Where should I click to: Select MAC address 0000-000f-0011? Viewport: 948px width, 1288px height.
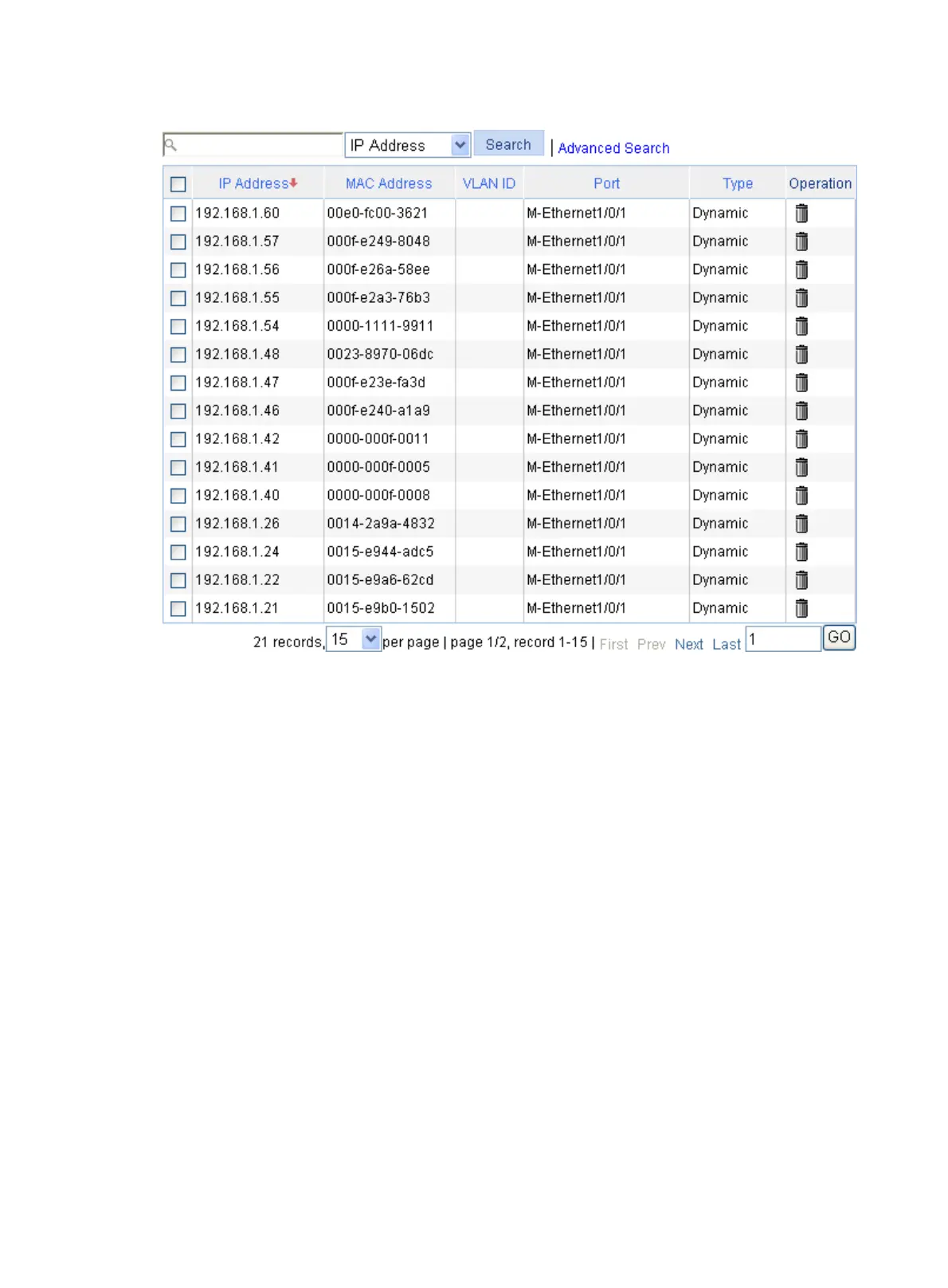pos(378,438)
